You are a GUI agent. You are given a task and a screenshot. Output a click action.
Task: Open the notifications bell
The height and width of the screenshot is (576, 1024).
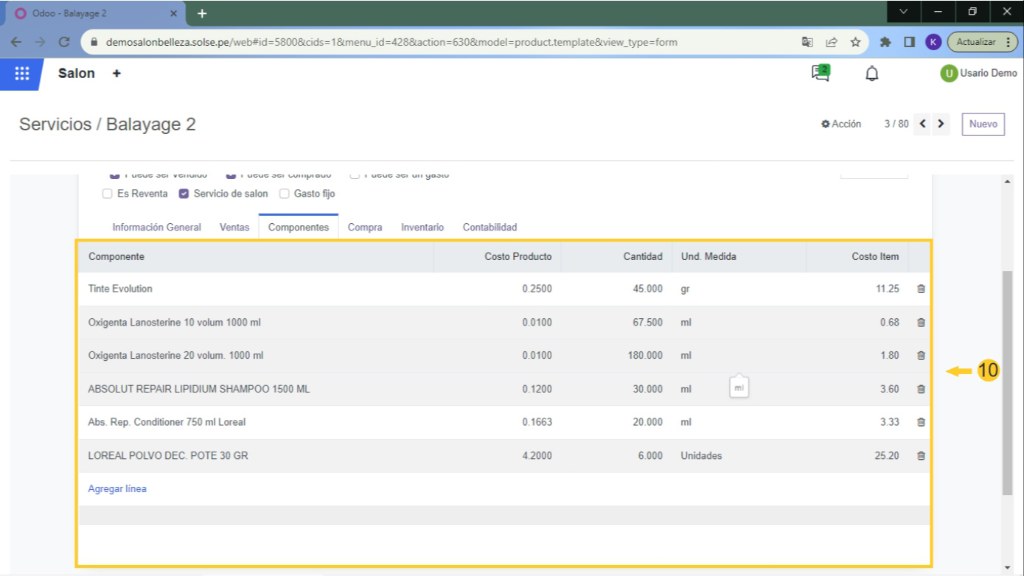click(872, 74)
